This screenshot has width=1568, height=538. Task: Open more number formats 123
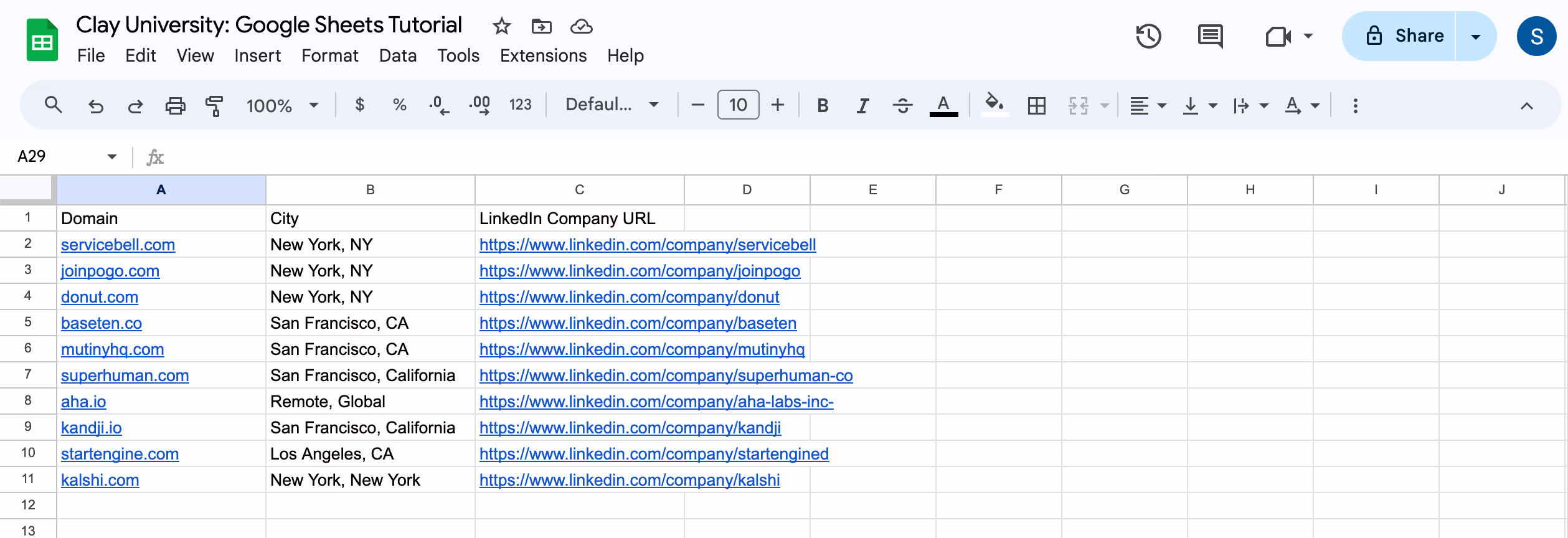tap(520, 105)
